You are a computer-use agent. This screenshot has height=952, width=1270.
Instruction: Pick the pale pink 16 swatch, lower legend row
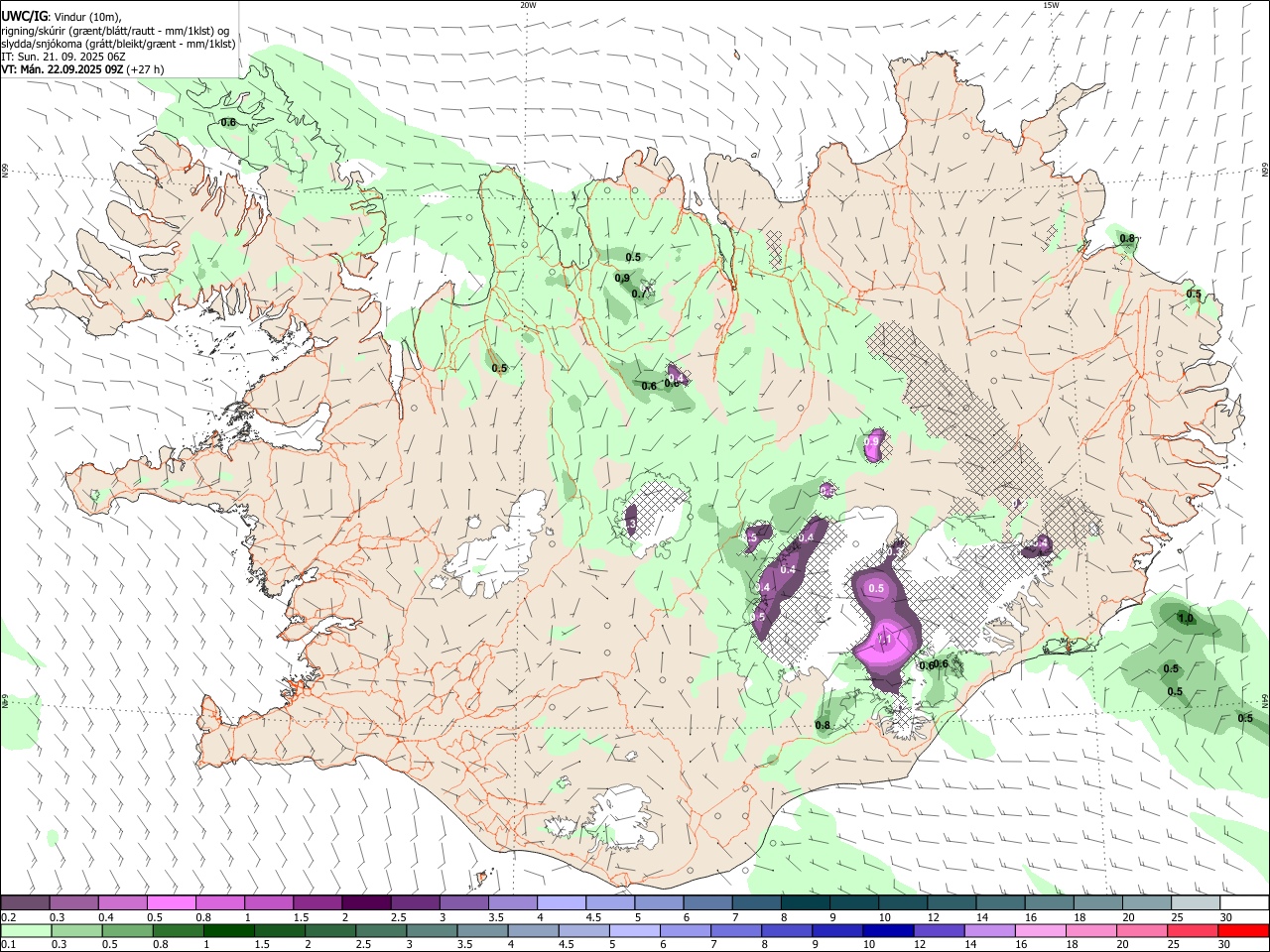pyautogui.click(x=1040, y=930)
